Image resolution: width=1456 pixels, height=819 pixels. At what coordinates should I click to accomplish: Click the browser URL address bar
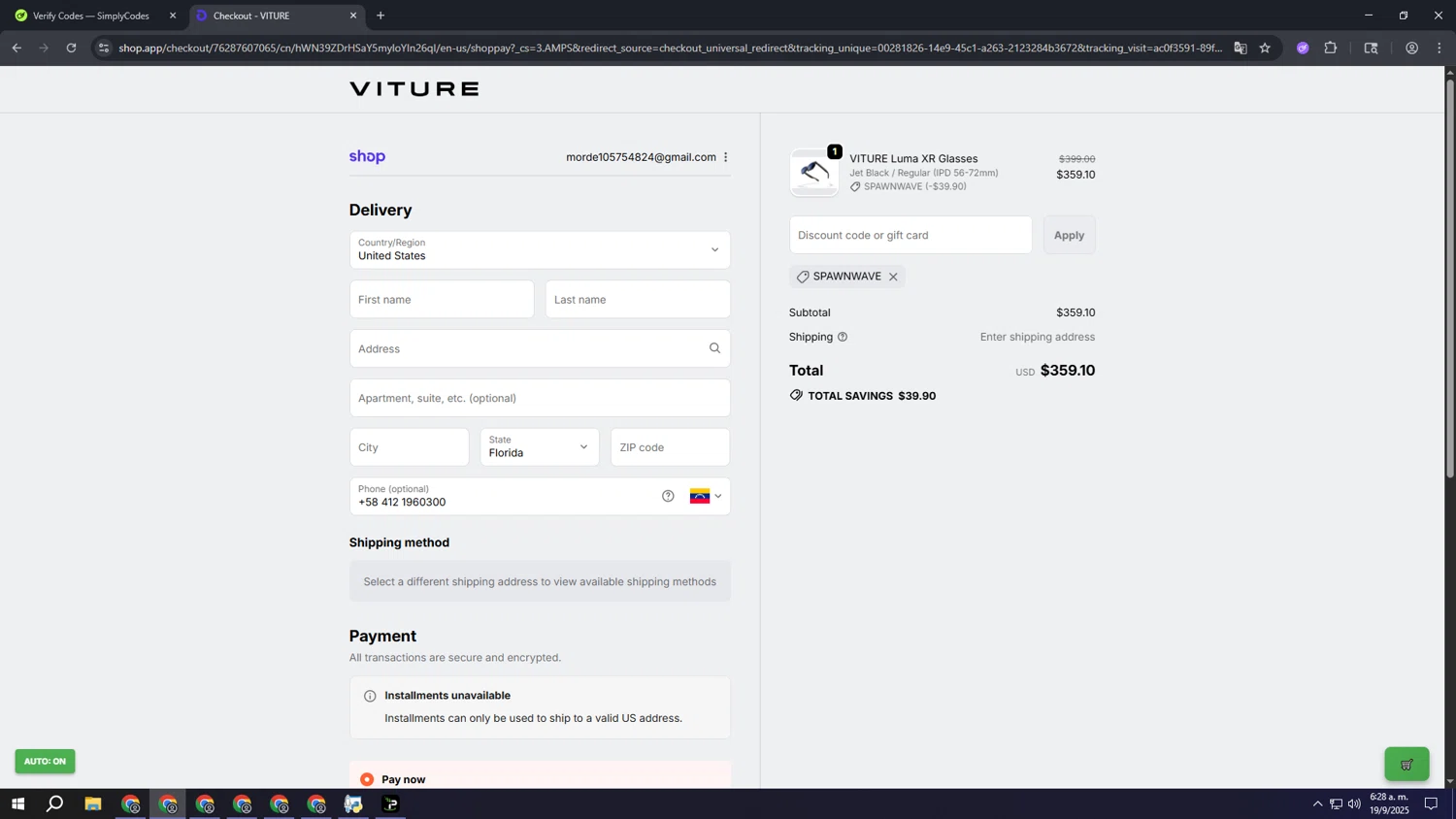(x=670, y=48)
